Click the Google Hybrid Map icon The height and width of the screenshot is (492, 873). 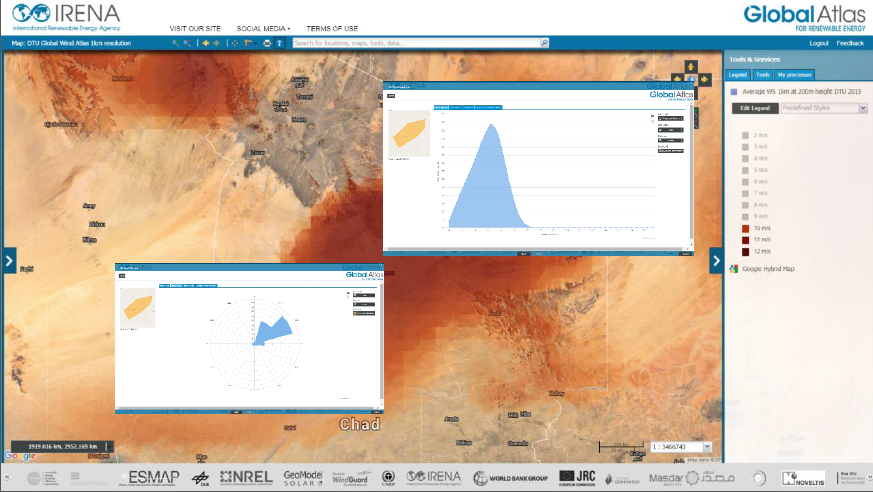point(735,268)
